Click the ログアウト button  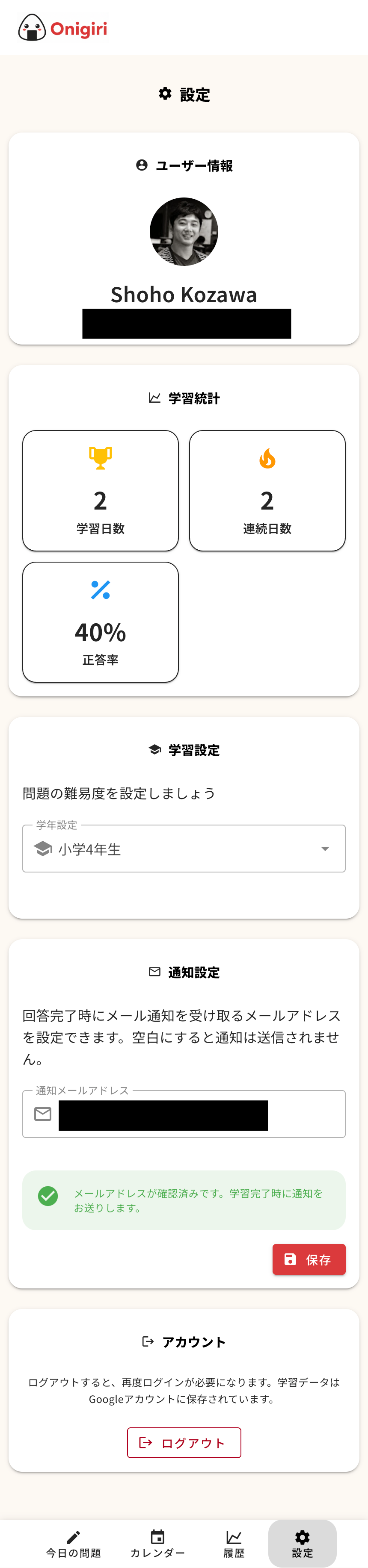tap(184, 1442)
